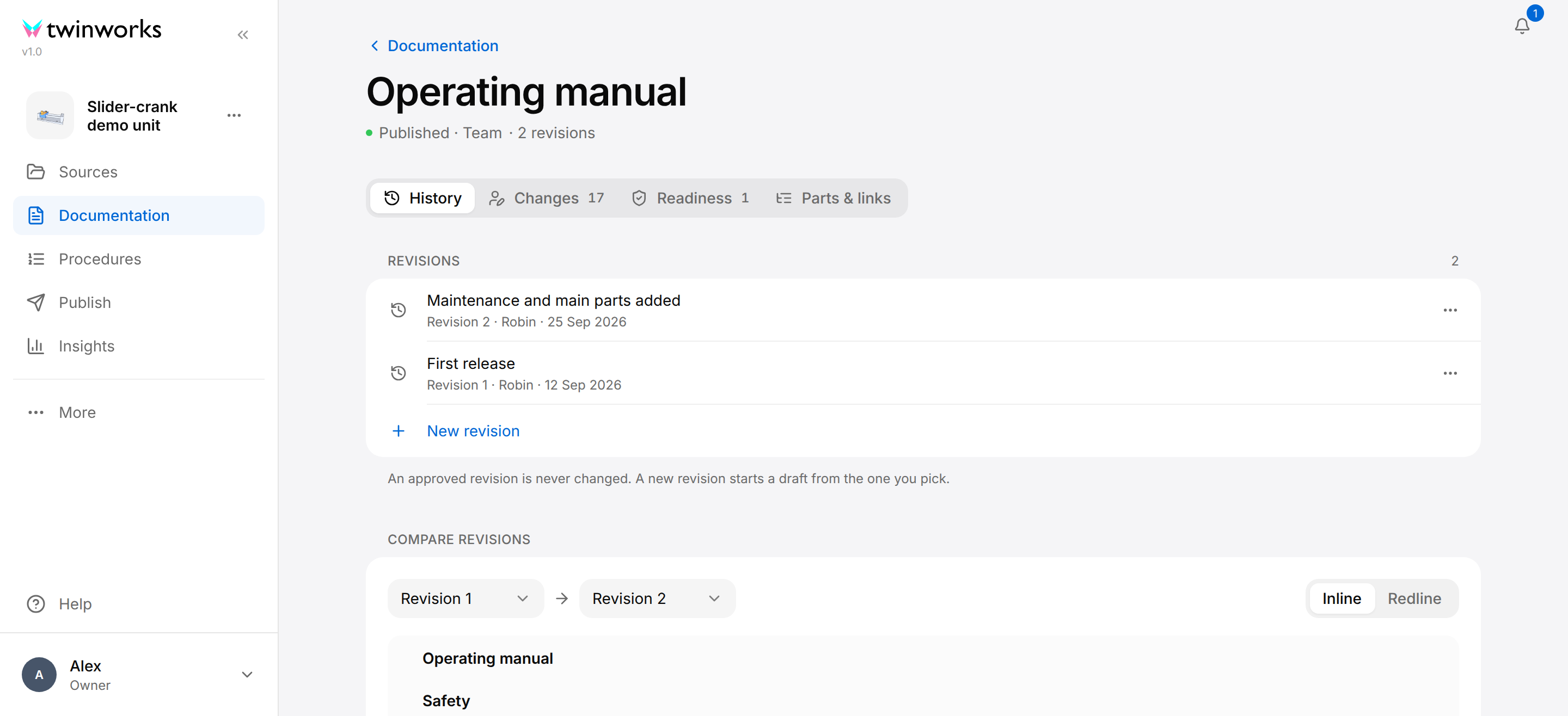The height and width of the screenshot is (716, 1568).
Task: Expand the More sidebar item
Action: (x=139, y=412)
